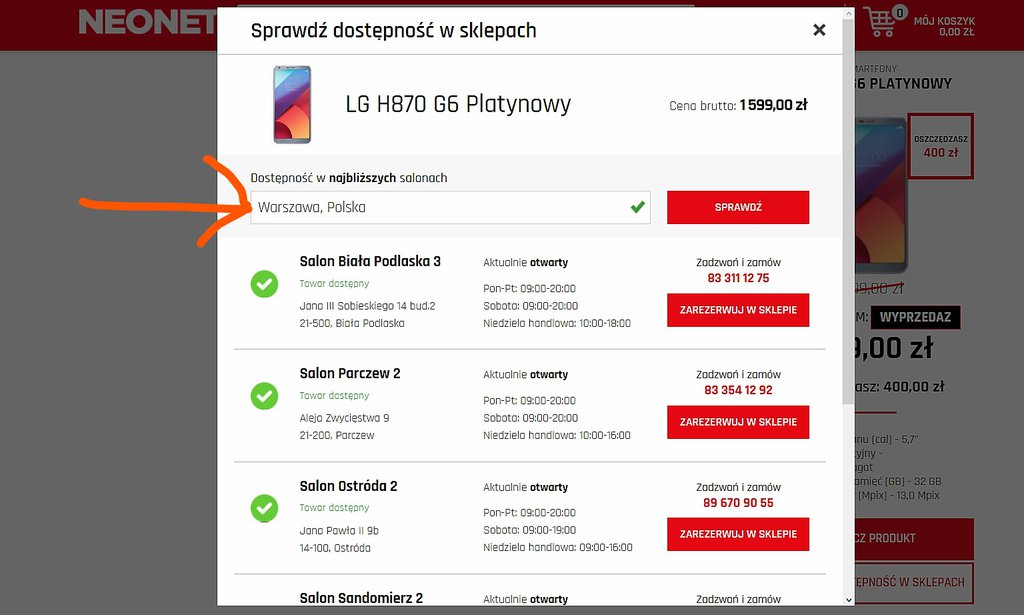1024x615 pixels.
Task: Click the green validation tick in the location field
Action: click(x=637, y=207)
